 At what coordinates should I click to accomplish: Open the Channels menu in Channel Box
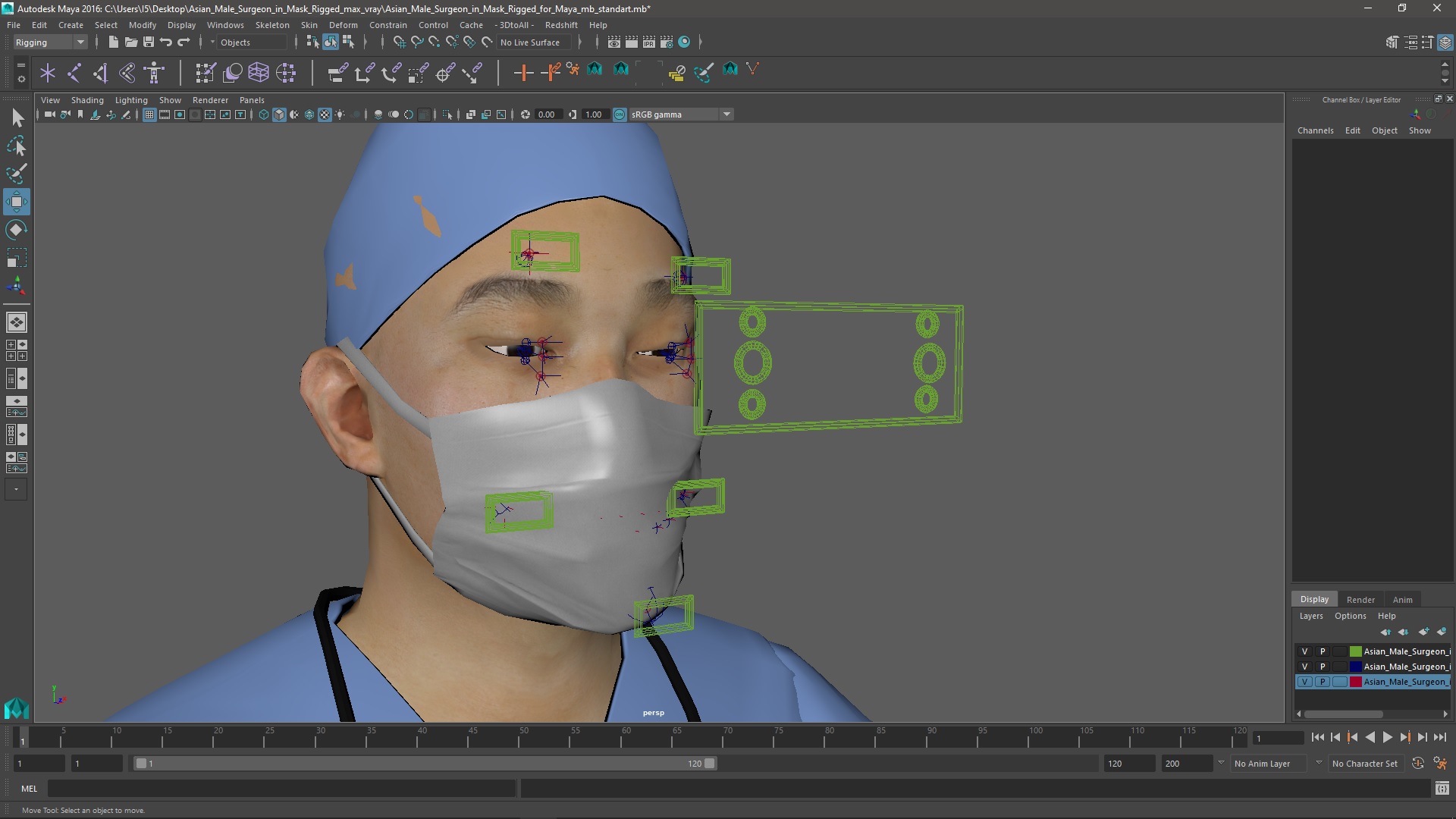[1315, 130]
